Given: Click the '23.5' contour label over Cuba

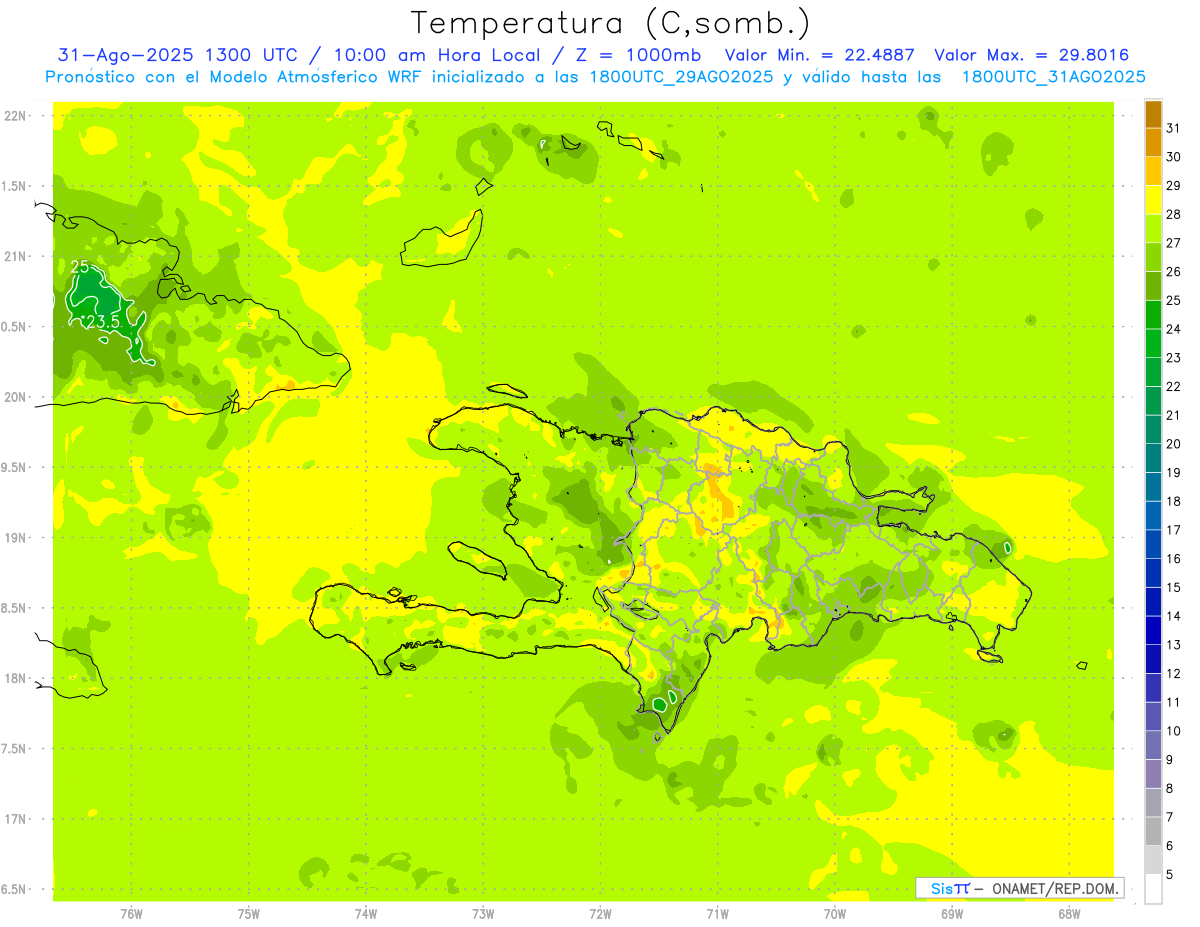Looking at the screenshot, I should pyautogui.click(x=103, y=322).
